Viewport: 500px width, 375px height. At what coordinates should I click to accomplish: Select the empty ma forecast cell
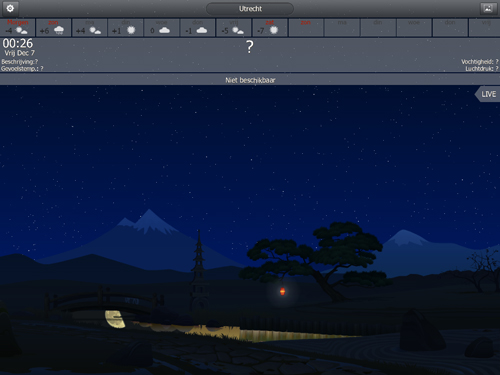click(x=342, y=27)
